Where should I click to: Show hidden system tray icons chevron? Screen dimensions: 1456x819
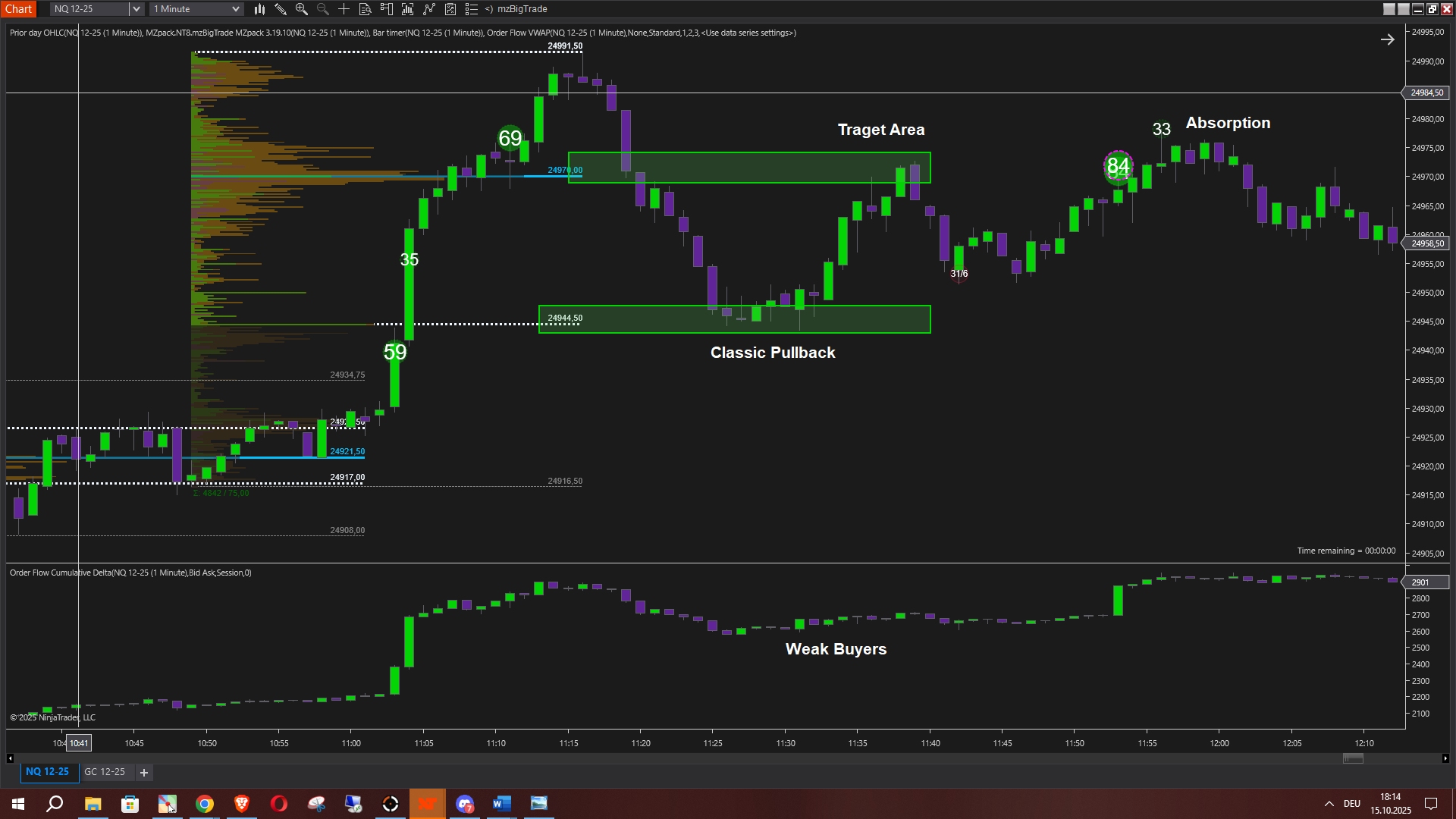[1329, 804]
